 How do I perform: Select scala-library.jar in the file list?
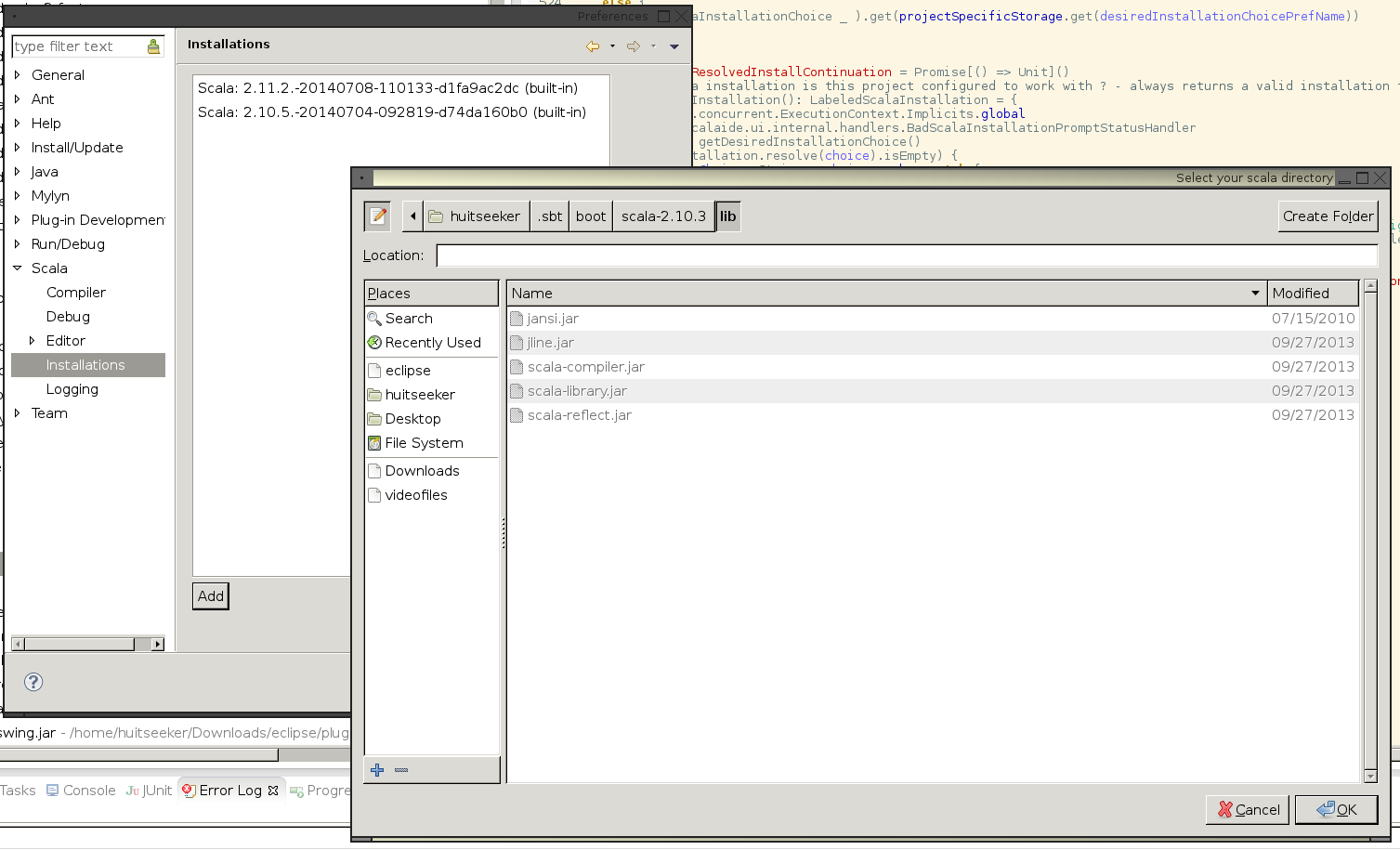click(x=577, y=391)
